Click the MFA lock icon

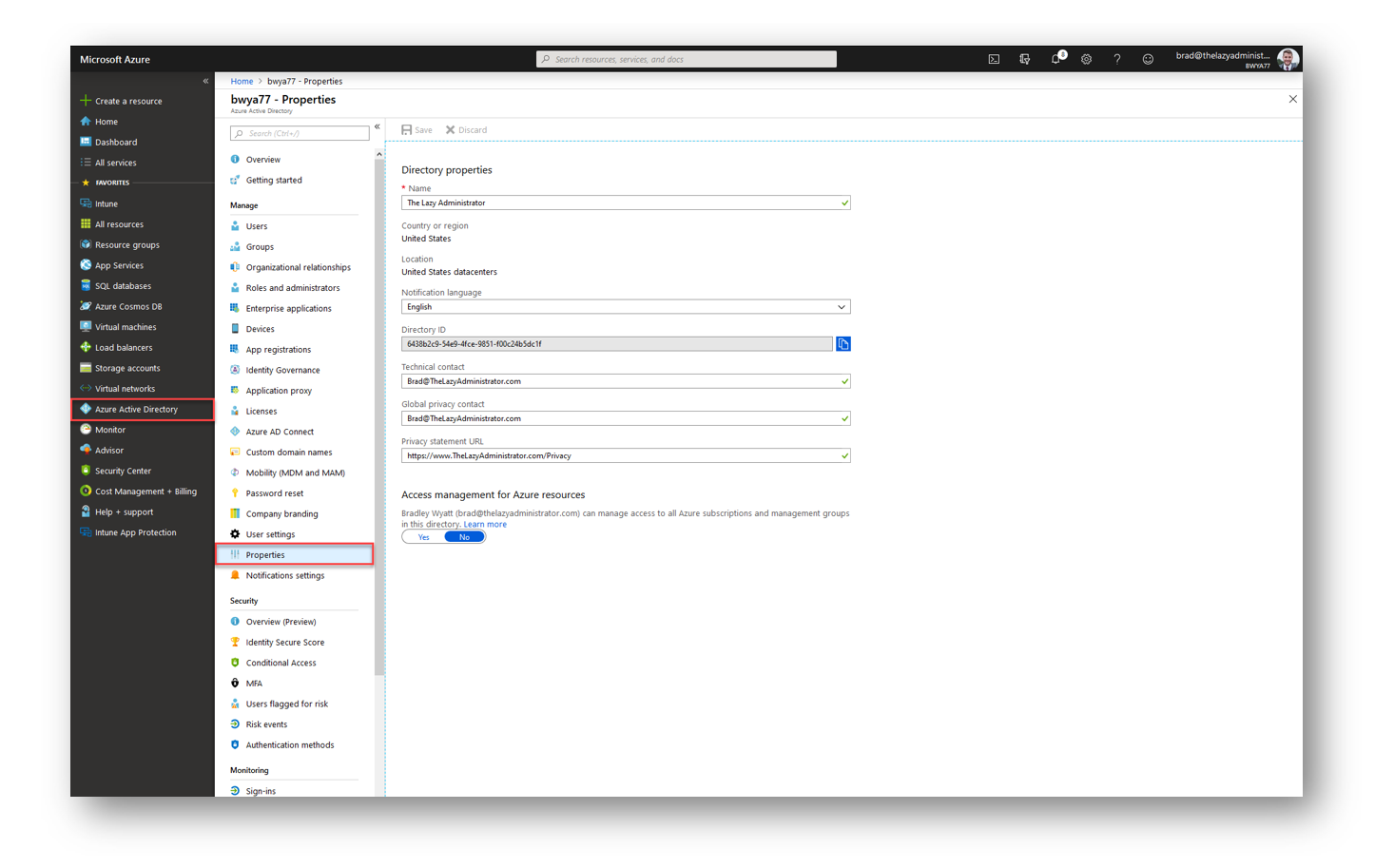235,683
